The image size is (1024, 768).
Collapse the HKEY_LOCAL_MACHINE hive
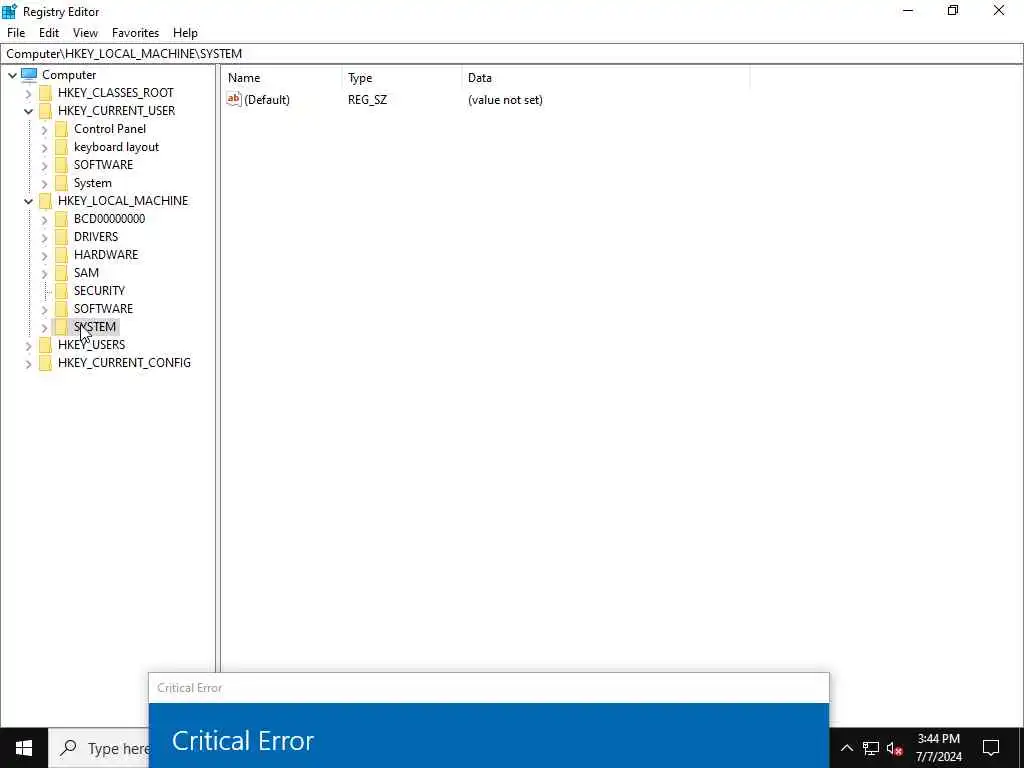pyautogui.click(x=28, y=201)
